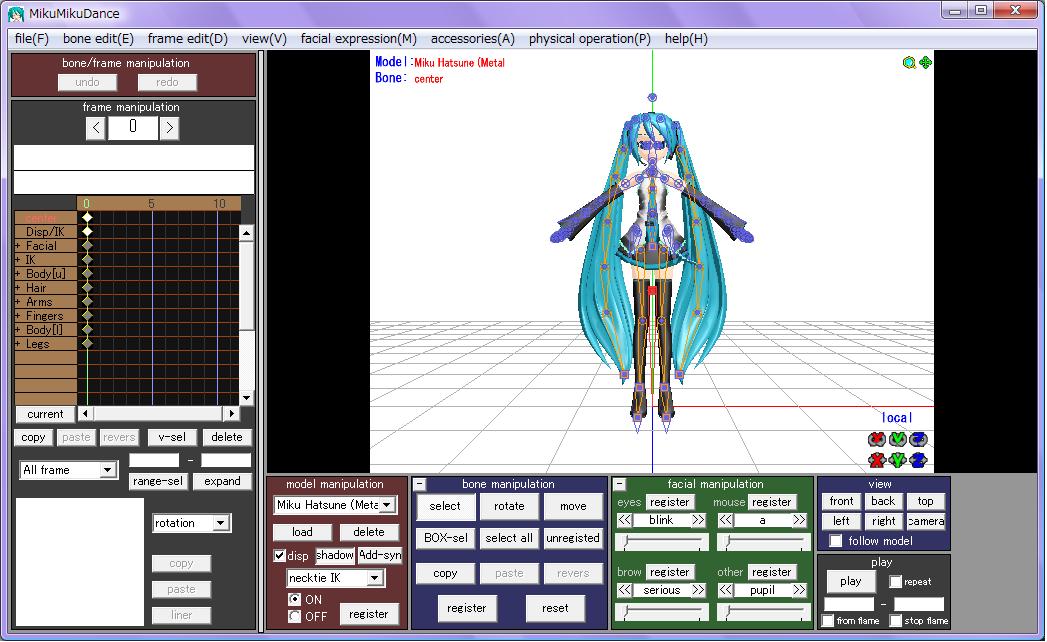The image size is (1047, 642).
Task: Select the Disp/IK row keyframe diamond
Action: [x=87, y=232]
